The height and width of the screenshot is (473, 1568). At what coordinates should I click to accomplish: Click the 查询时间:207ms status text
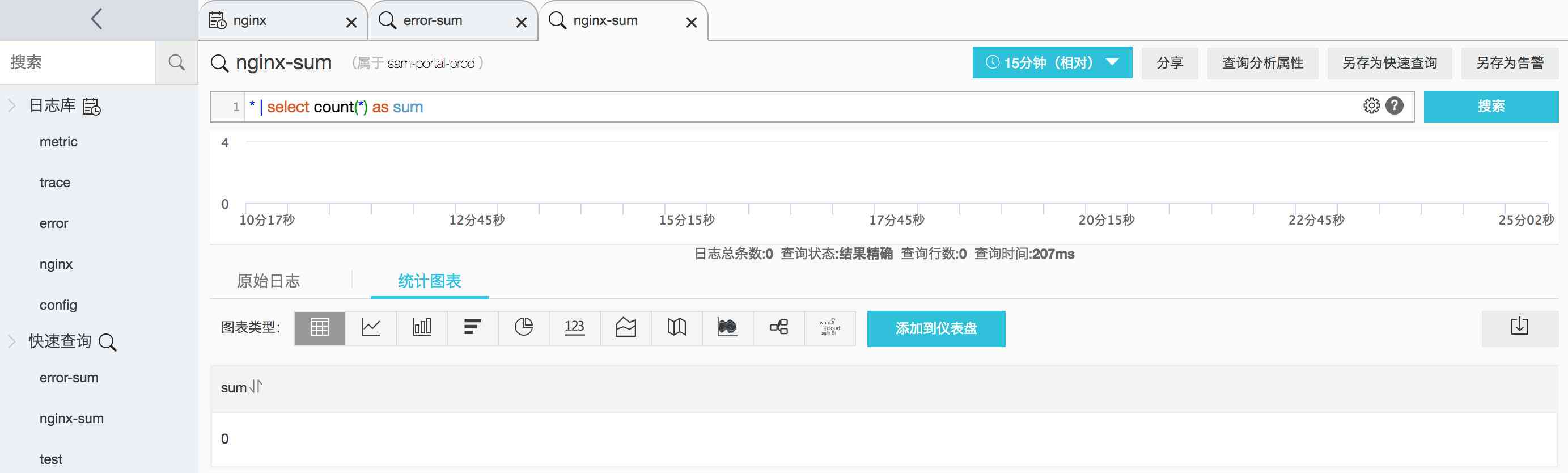(1024, 254)
